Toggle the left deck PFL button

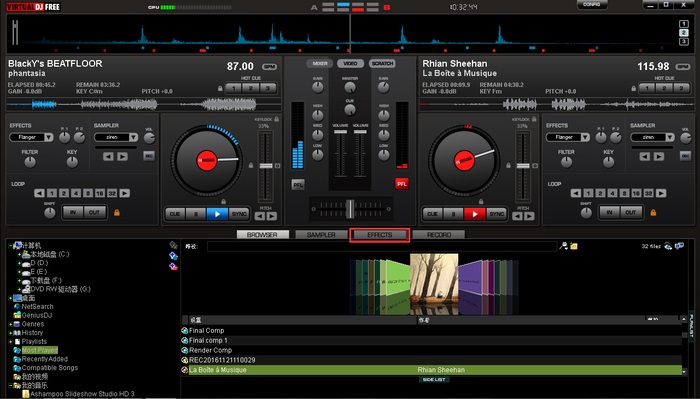[298, 184]
